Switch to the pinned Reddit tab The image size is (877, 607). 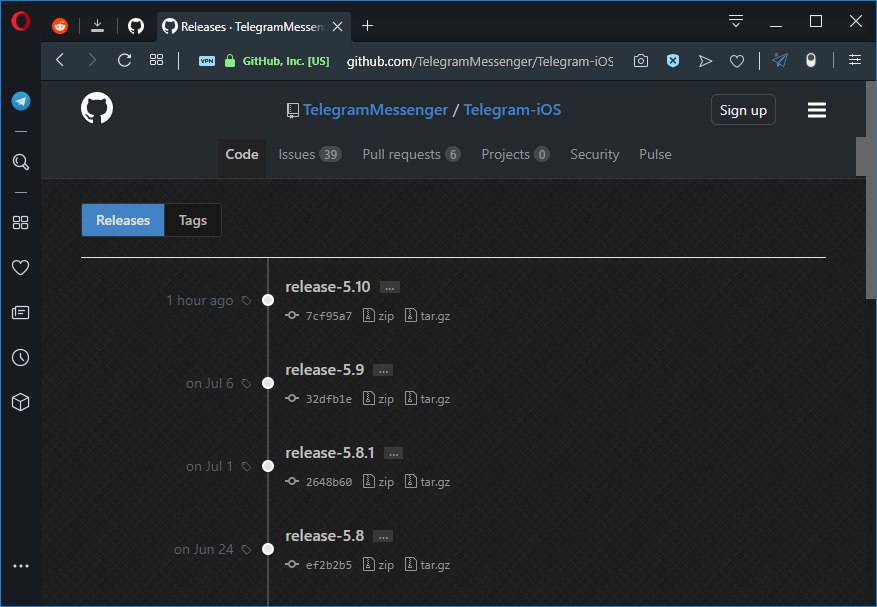pos(60,26)
